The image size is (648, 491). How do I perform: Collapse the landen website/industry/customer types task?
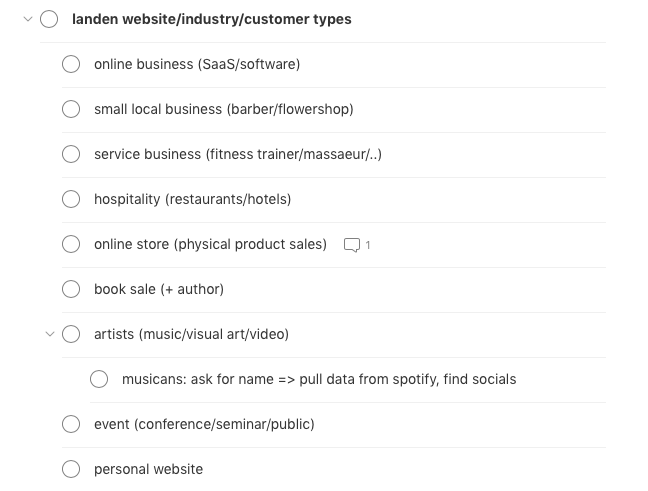pyautogui.click(x=28, y=19)
